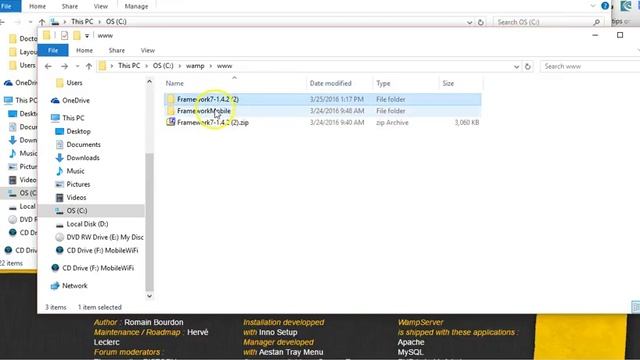Refresh the background OS (C:) window
This screenshot has width=640, height=360.
point(481,22)
